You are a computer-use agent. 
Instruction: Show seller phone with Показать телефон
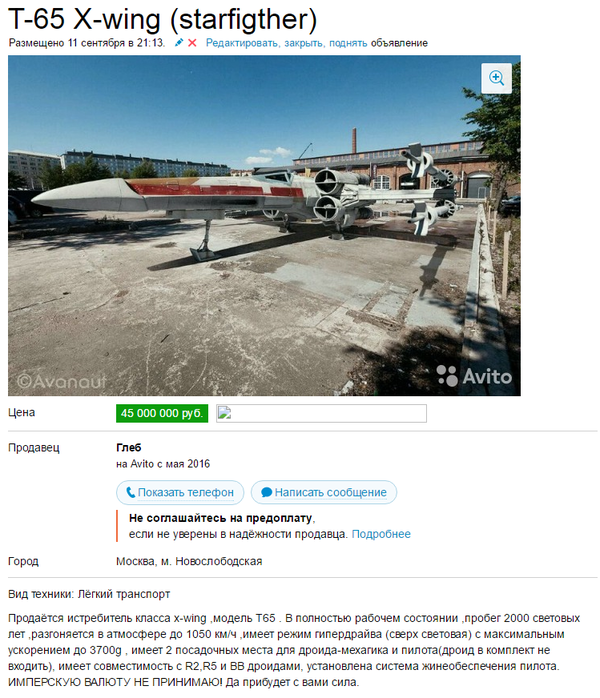[180, 492]
